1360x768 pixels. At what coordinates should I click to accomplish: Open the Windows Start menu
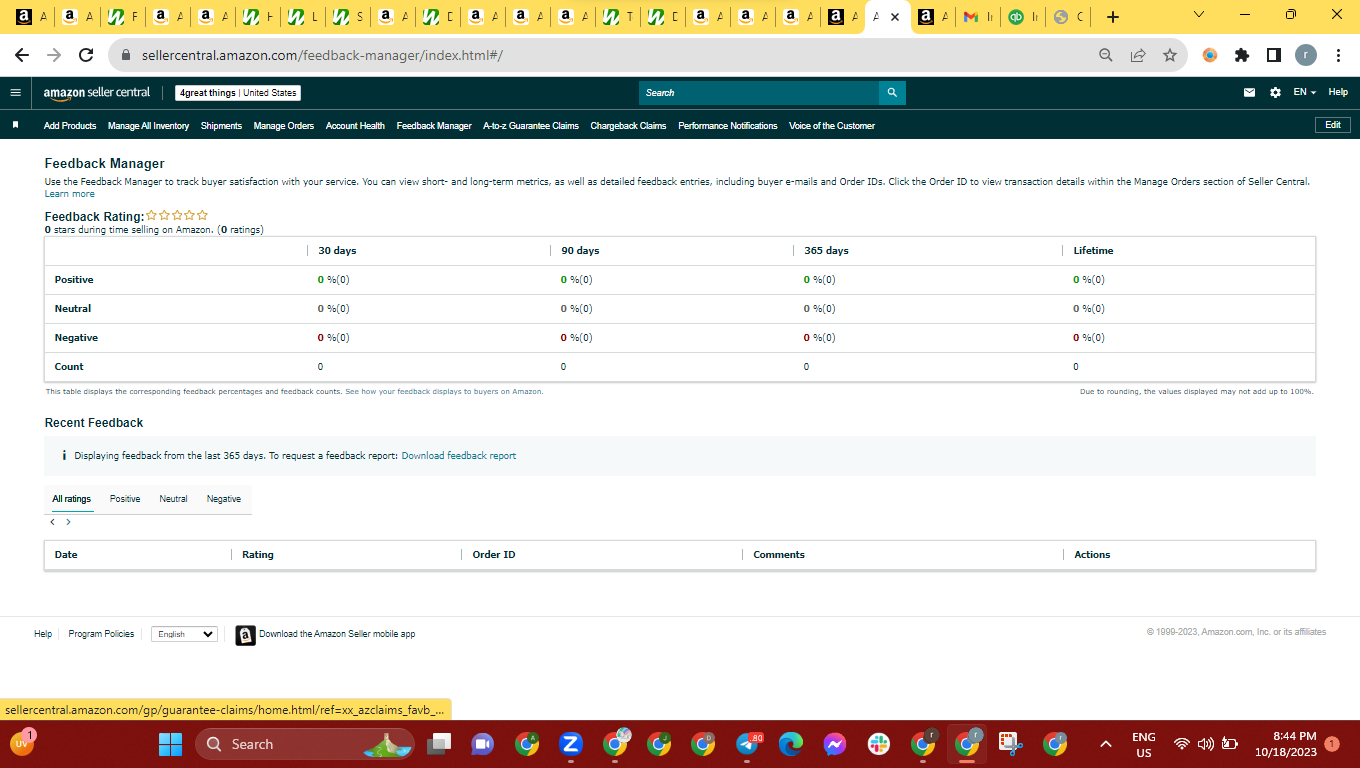point(171,744)
